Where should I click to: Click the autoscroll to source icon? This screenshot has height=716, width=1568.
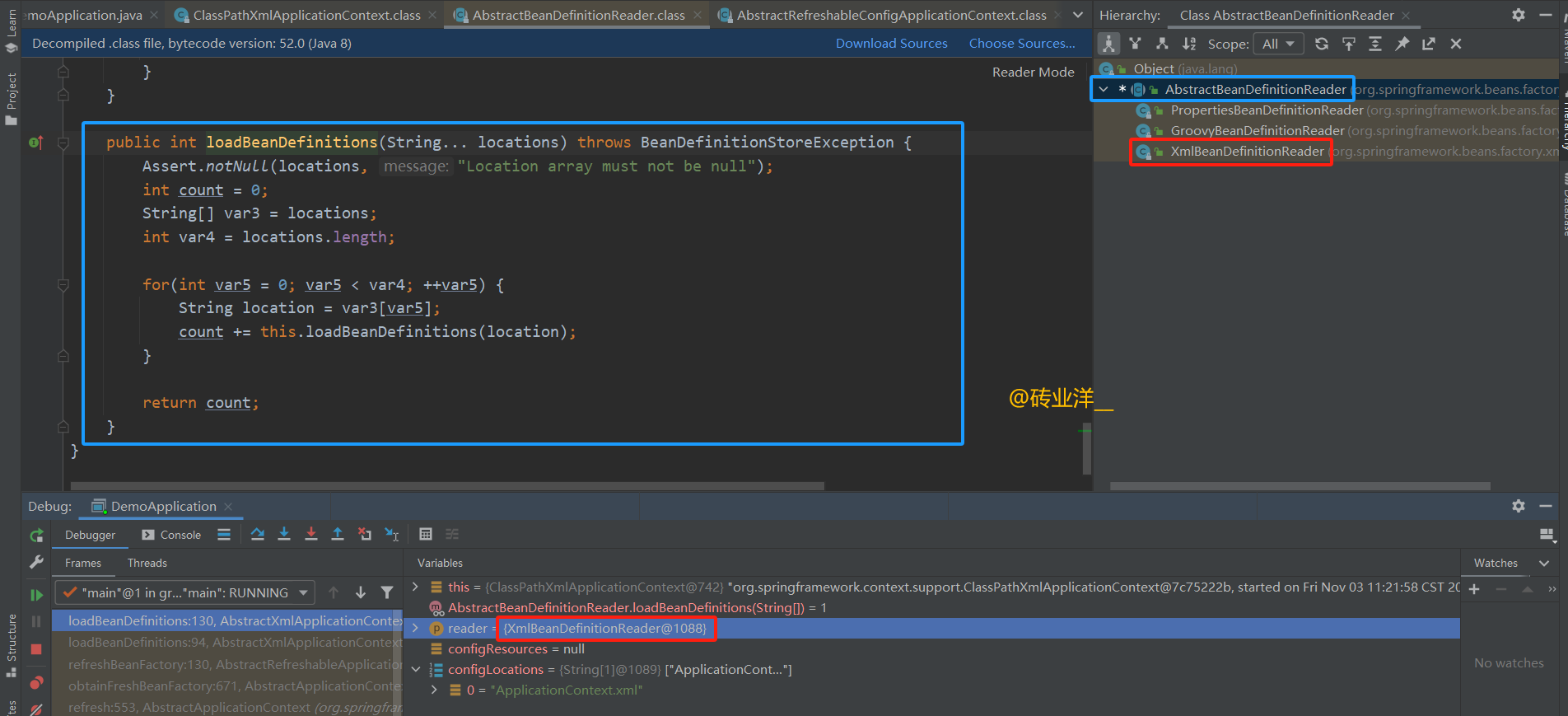pos(1349,44)
